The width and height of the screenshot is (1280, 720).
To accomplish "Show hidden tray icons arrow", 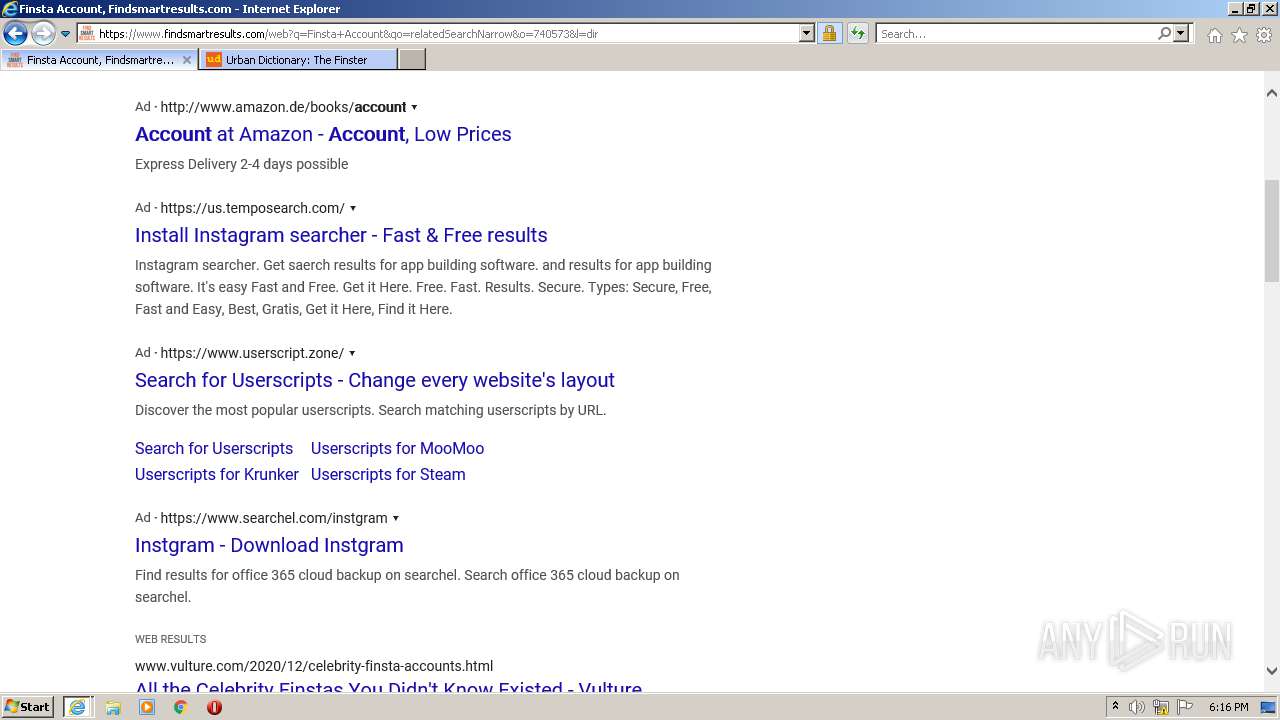I will [1115, 707].
